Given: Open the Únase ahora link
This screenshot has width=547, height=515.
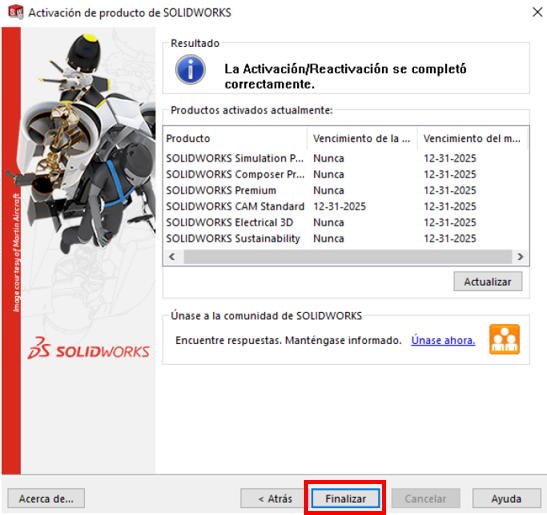Looking at the screenshot, I should (443, 340).
